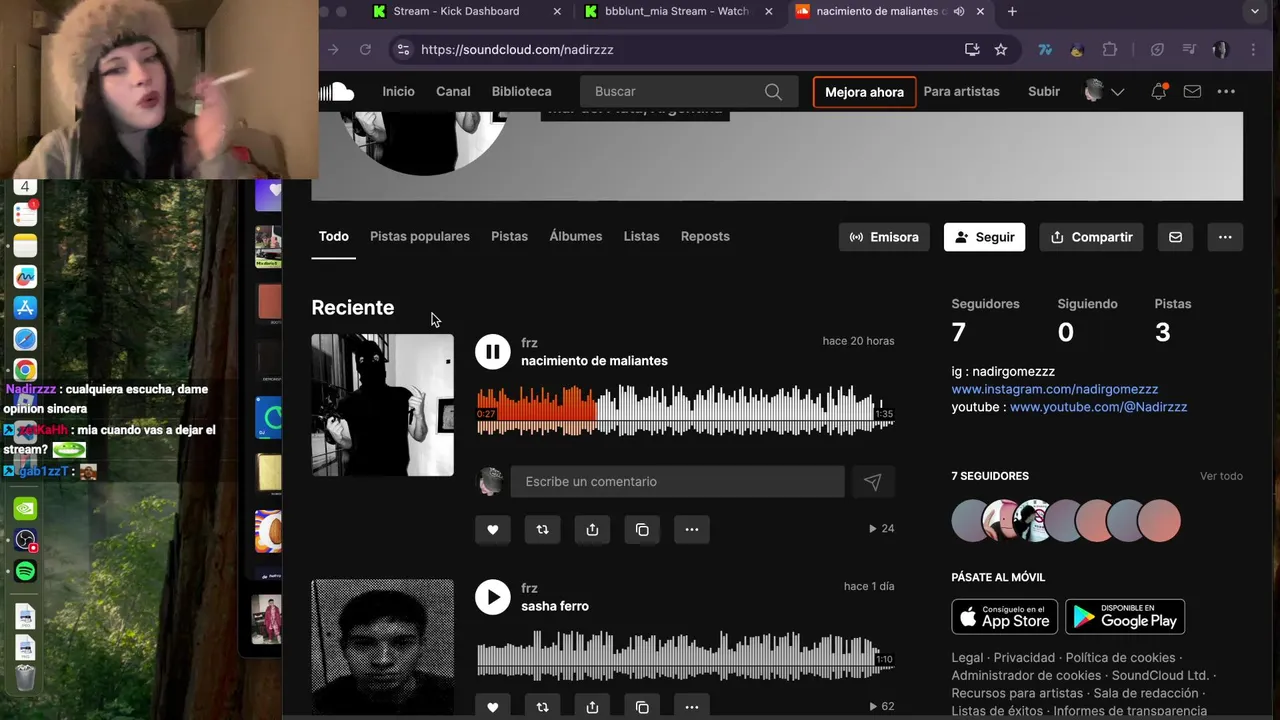Open the YouTube @Nadirzzz link
Viewport: 1280px width, 720px height.
point(1098,407)
